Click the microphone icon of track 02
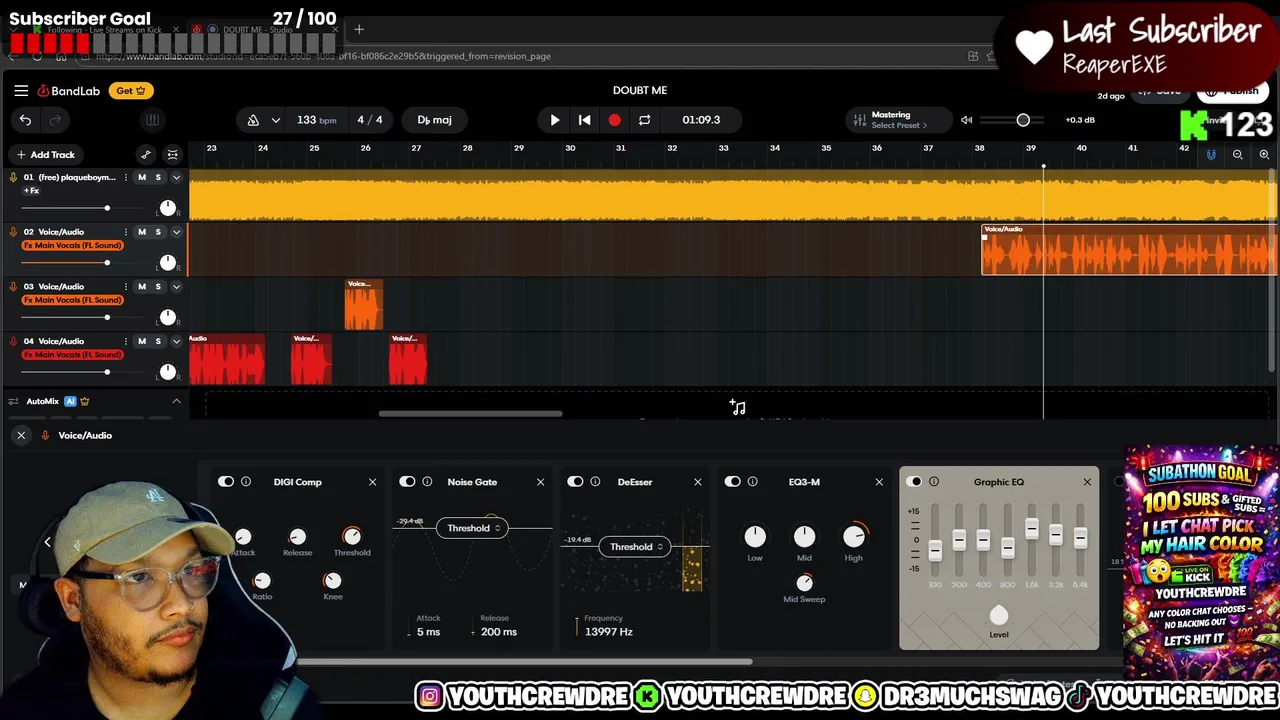Viewport: 1280px width, 720px height. click(13, 232)
